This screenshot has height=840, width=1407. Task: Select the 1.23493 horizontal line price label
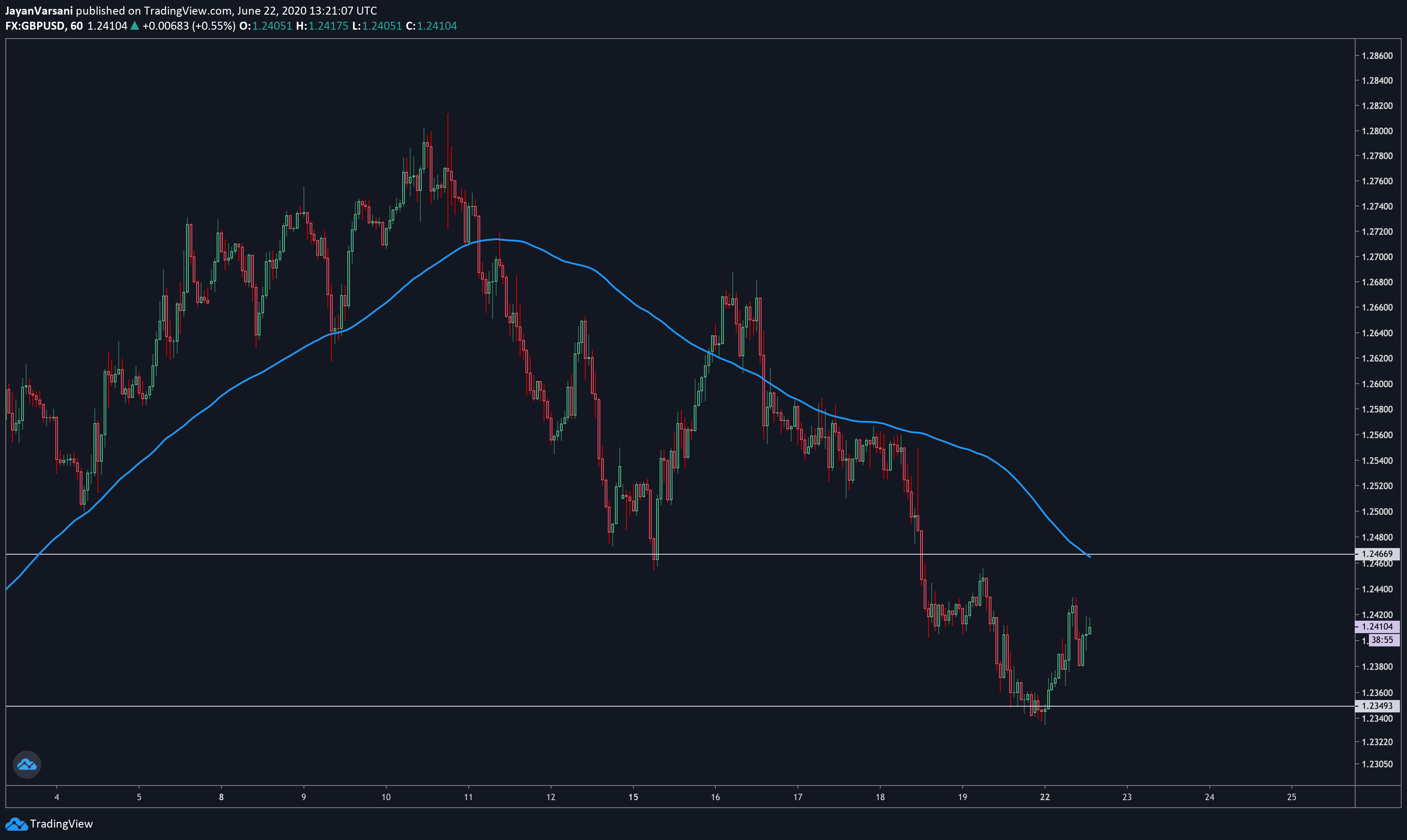tap(1377, 706)
